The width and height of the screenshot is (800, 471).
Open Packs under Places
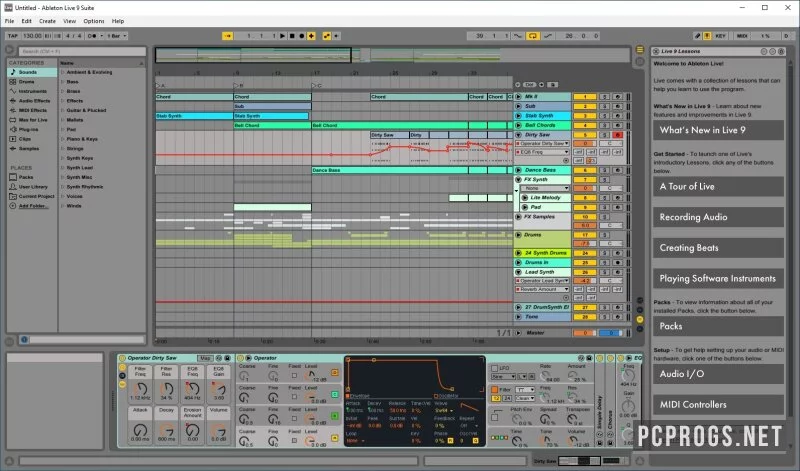26,177
